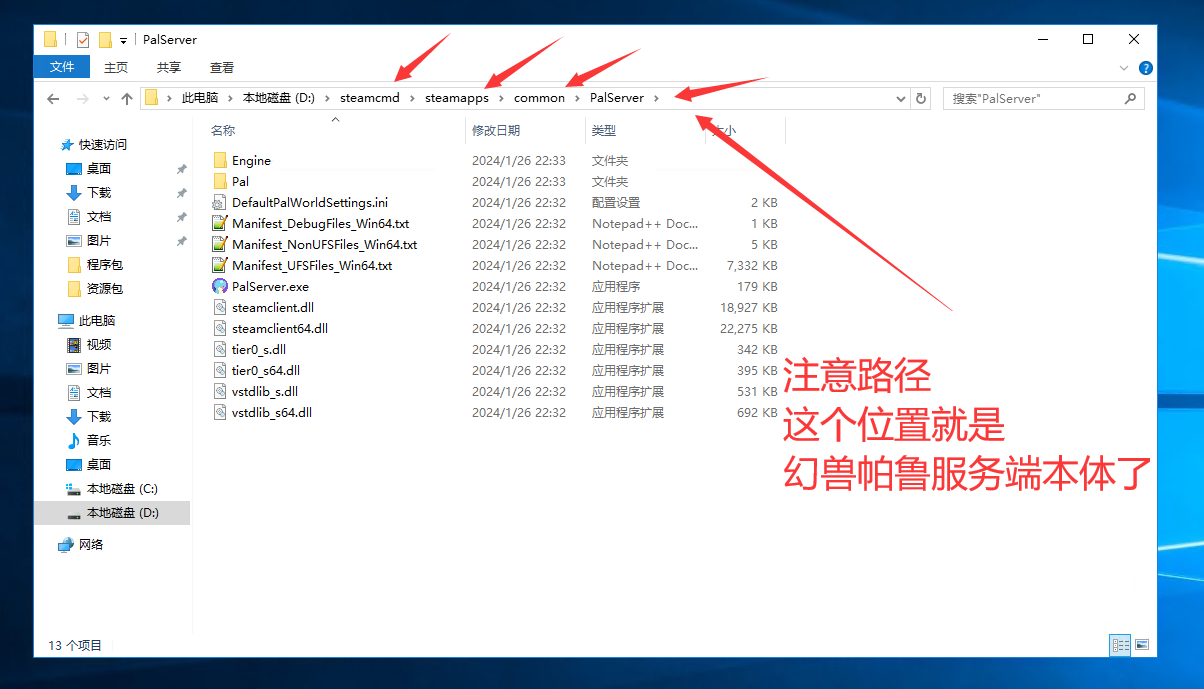
Task: Open the Engine folder icon
Action: coord(220,160)
